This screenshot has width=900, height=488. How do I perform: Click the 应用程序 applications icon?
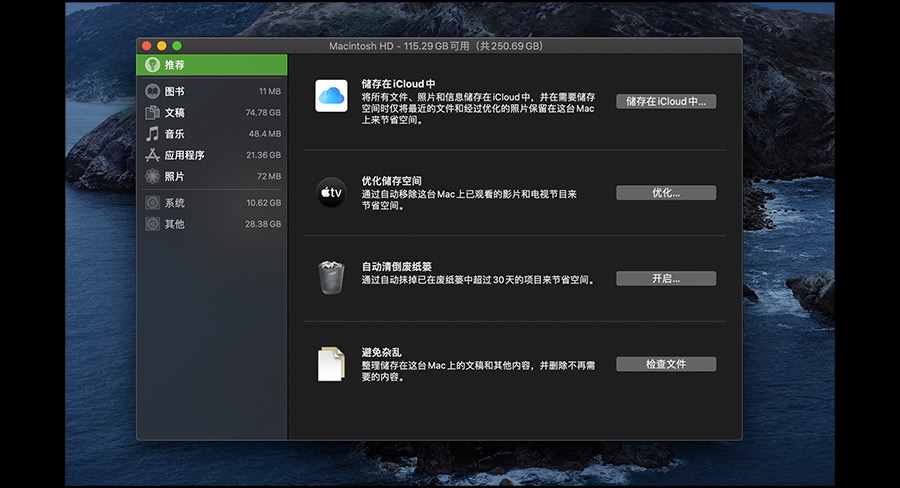152,155
